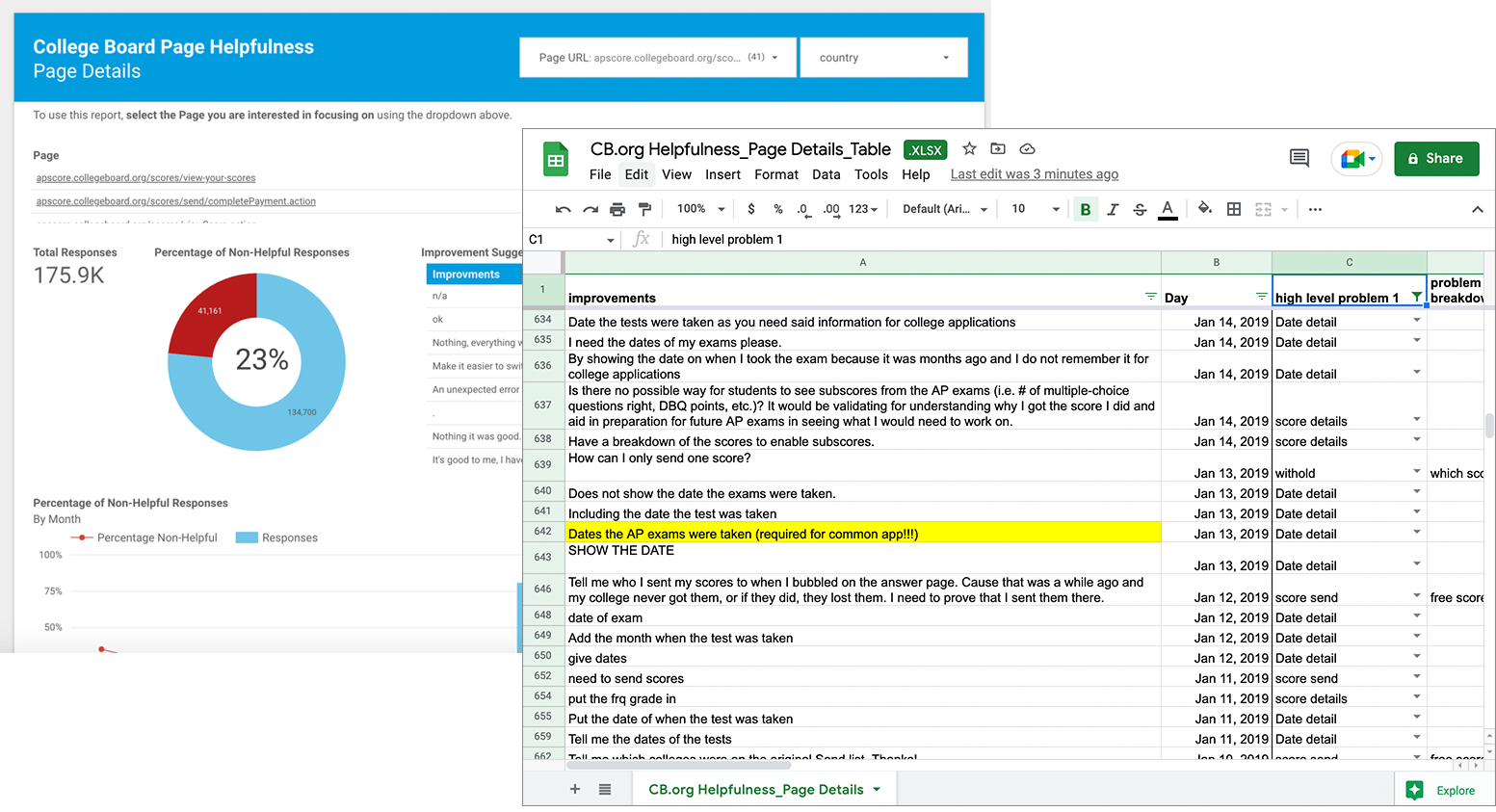Toggle bold formatting off

tap(1086, 209)
